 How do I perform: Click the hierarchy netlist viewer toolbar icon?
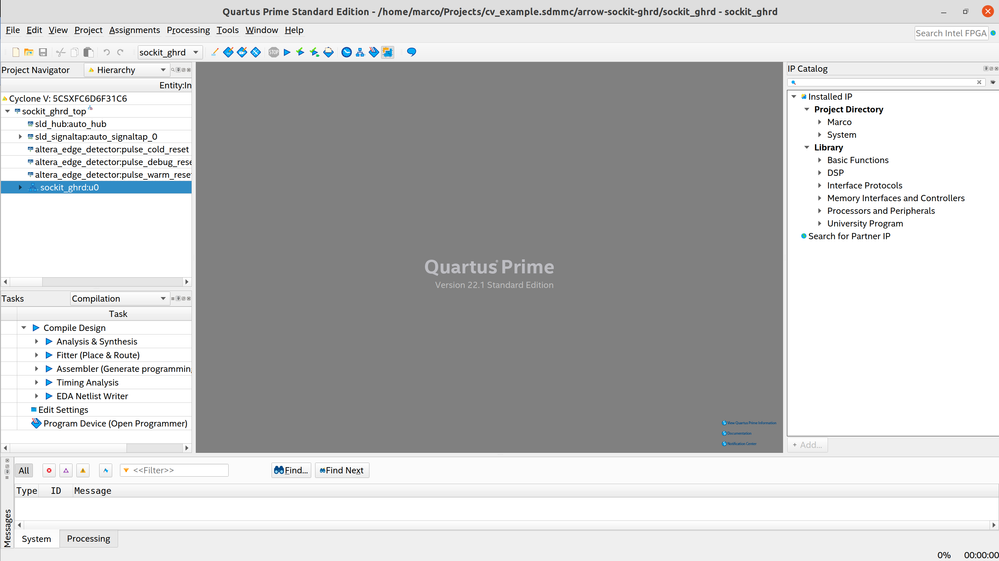point(360,52)
